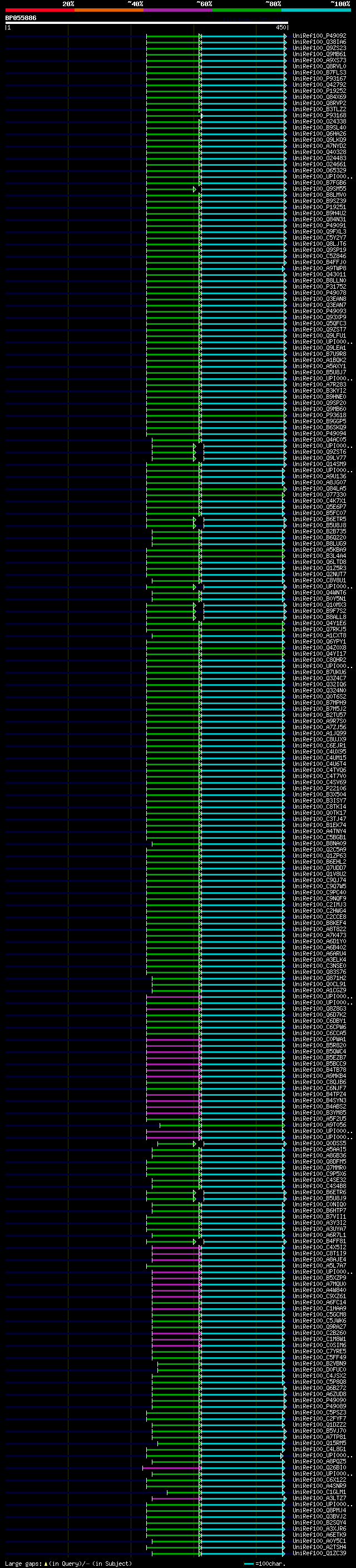The height and width of the screenshot is (1568, 356).
Task: Select hit label UniRef100_B8ALL8
Action: pyautogui.click(x=319, y=617)
